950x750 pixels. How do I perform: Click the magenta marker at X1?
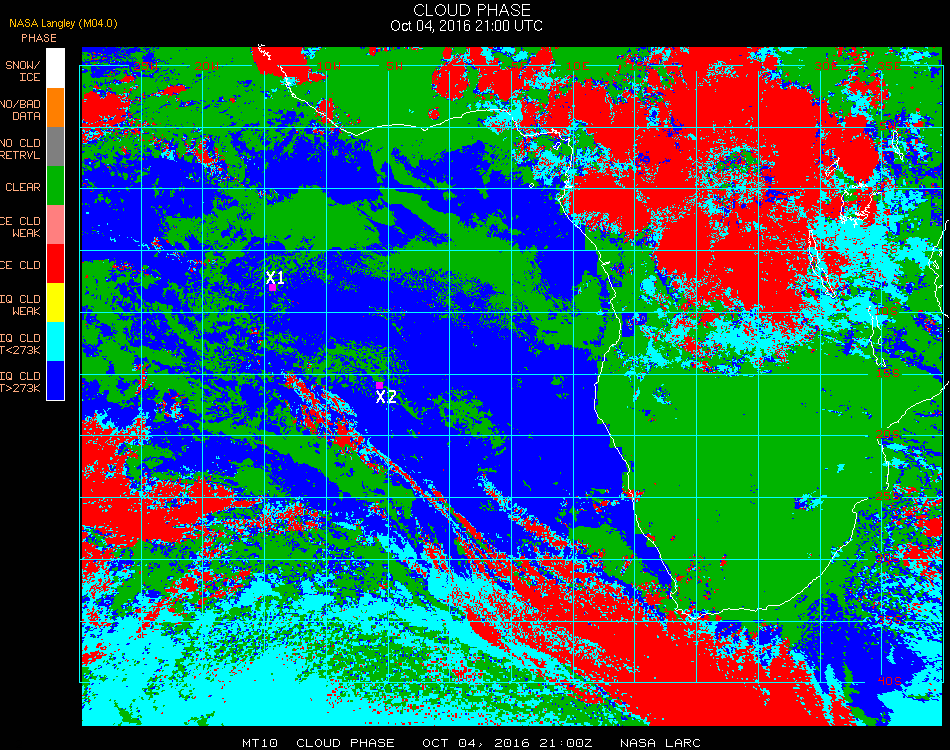tap(273, 288)
